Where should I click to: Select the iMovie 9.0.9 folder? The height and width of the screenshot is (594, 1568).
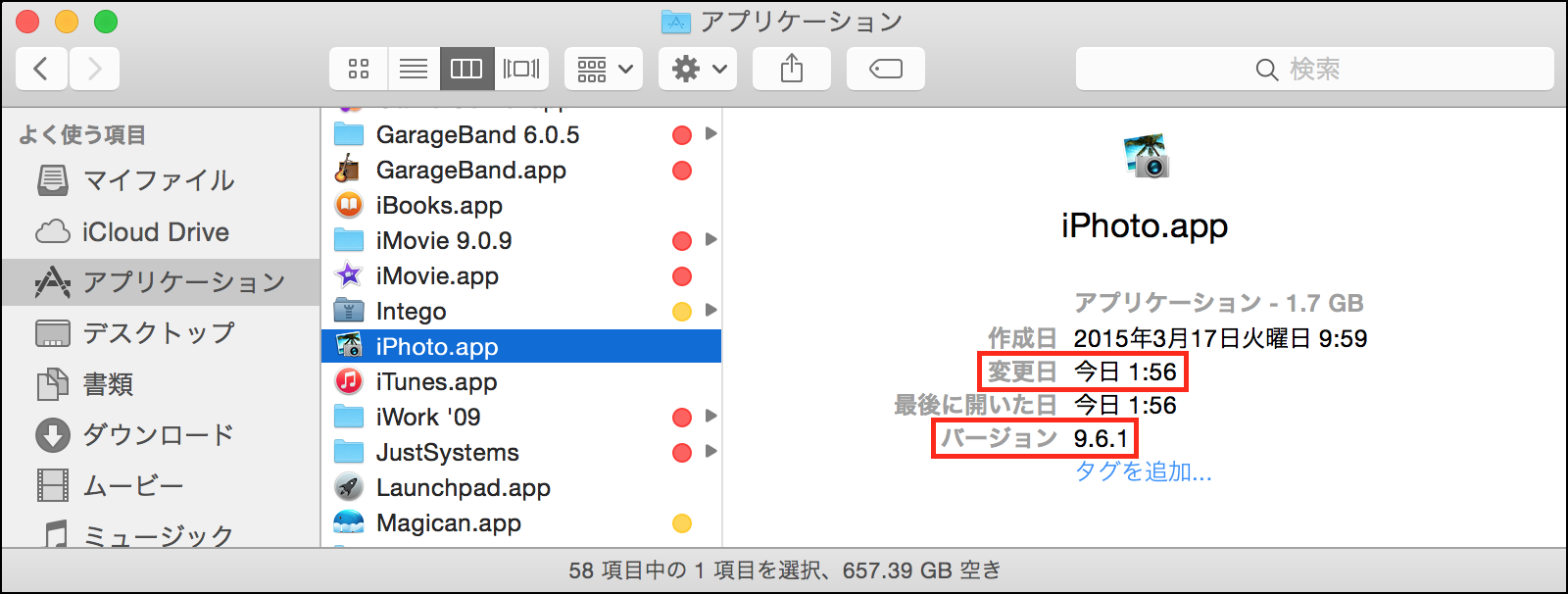521,240
